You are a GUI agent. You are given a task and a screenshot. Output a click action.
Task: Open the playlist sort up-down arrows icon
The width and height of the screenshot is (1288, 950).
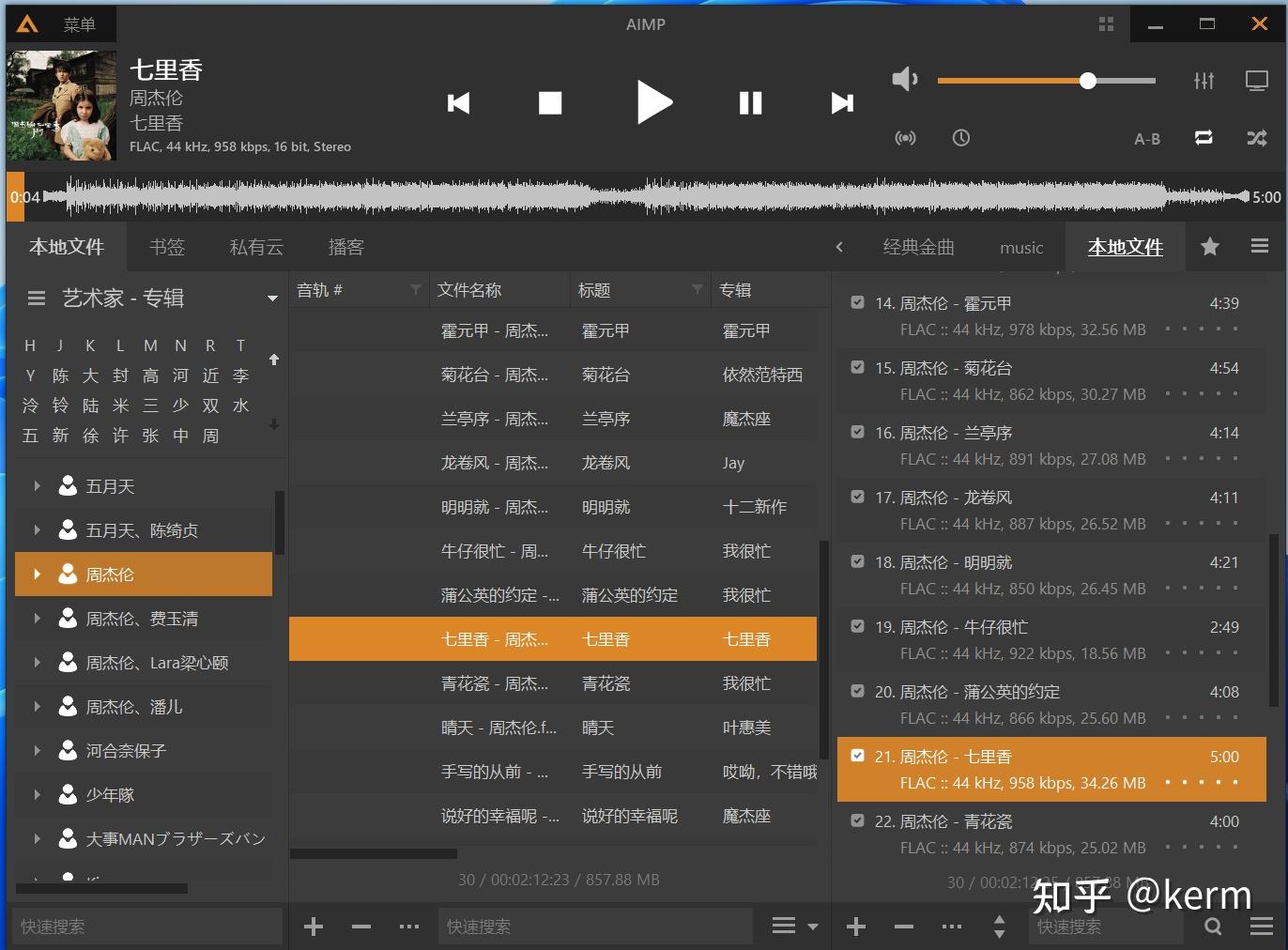pos(999,927)
